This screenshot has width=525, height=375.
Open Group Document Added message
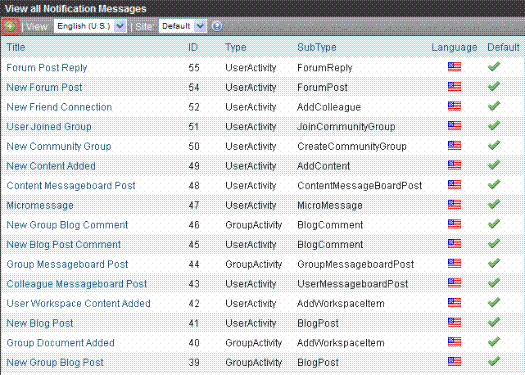60,343
